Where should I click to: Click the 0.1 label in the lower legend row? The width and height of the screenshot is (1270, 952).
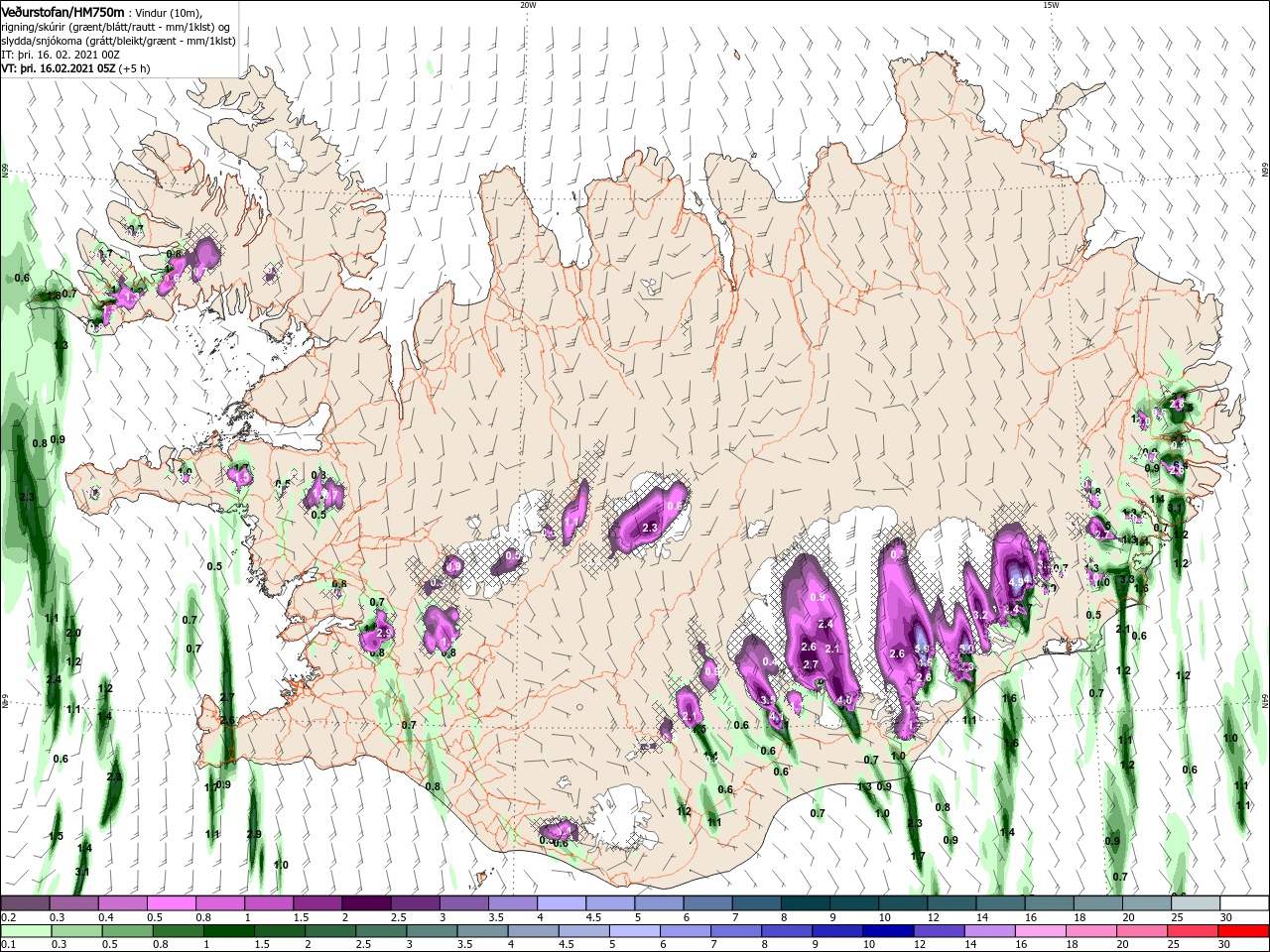point(9,945)
